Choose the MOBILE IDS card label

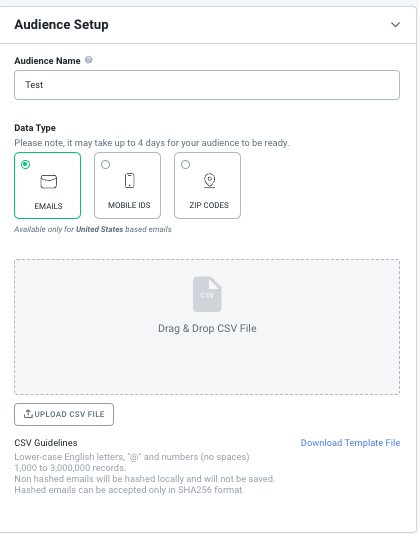coord(129,205)
